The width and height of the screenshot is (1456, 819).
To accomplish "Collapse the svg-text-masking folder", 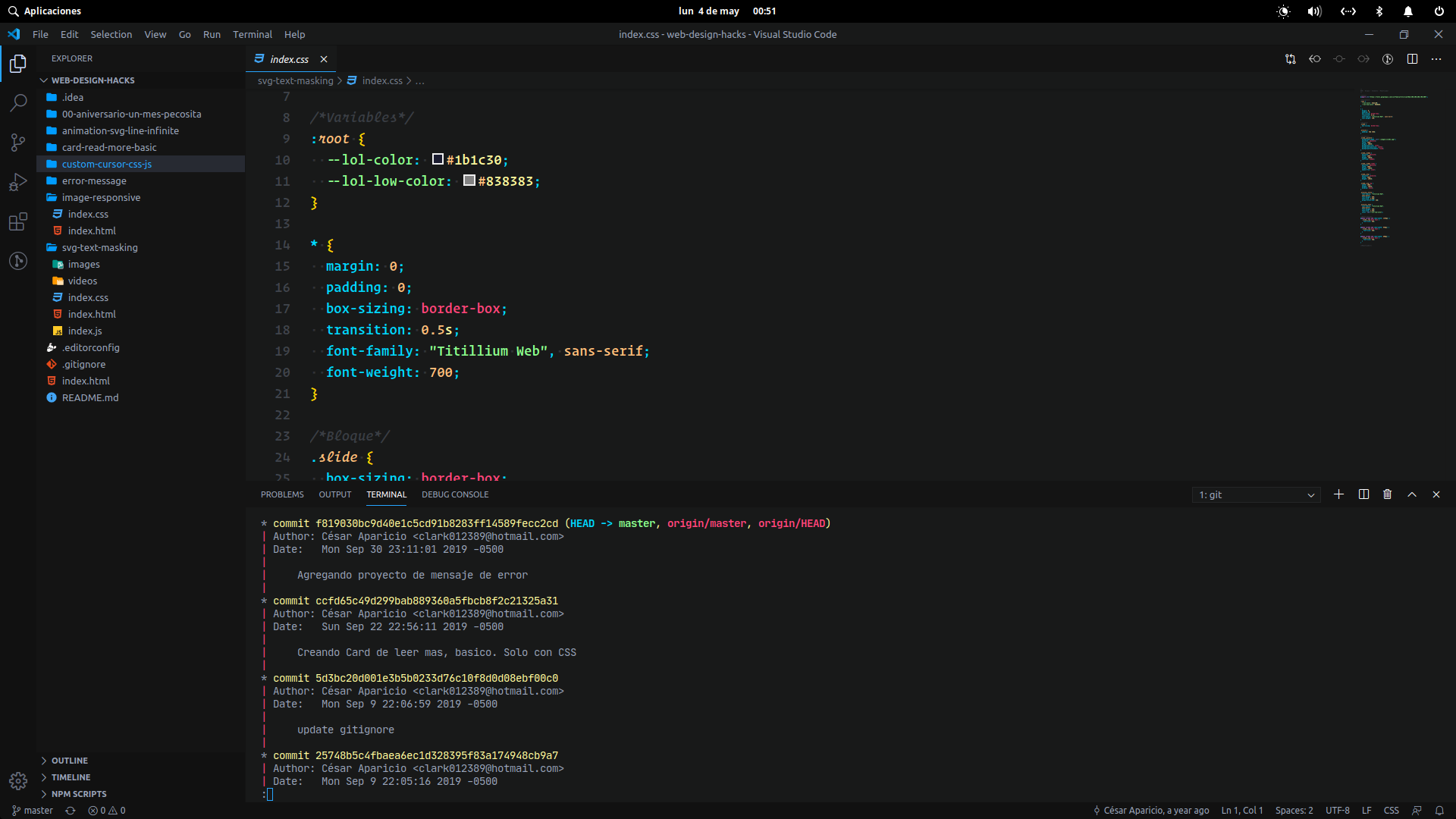I will click(x=99, y=248).
